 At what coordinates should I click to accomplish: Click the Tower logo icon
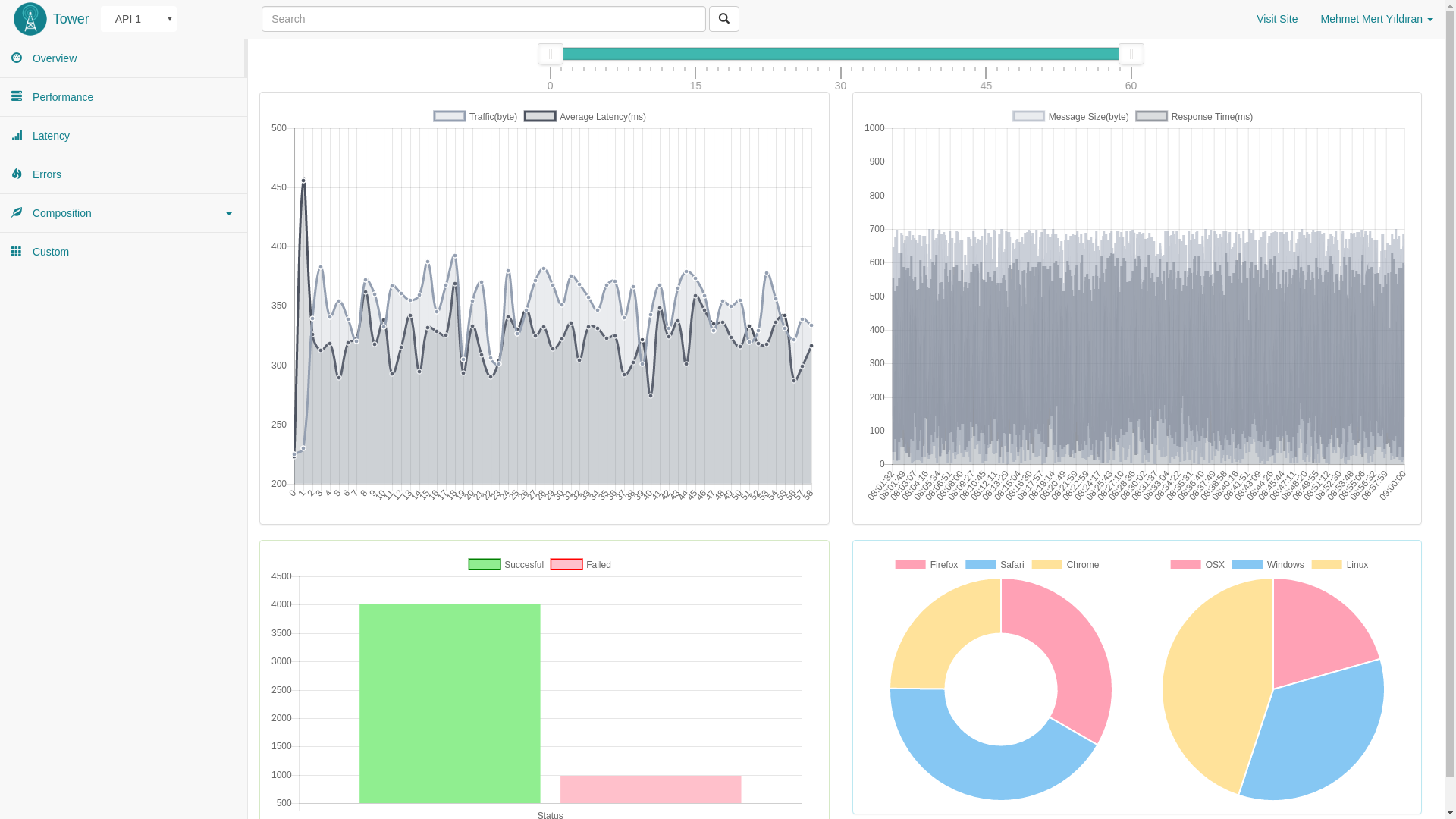pyautogui.click(x=30, y=19)
